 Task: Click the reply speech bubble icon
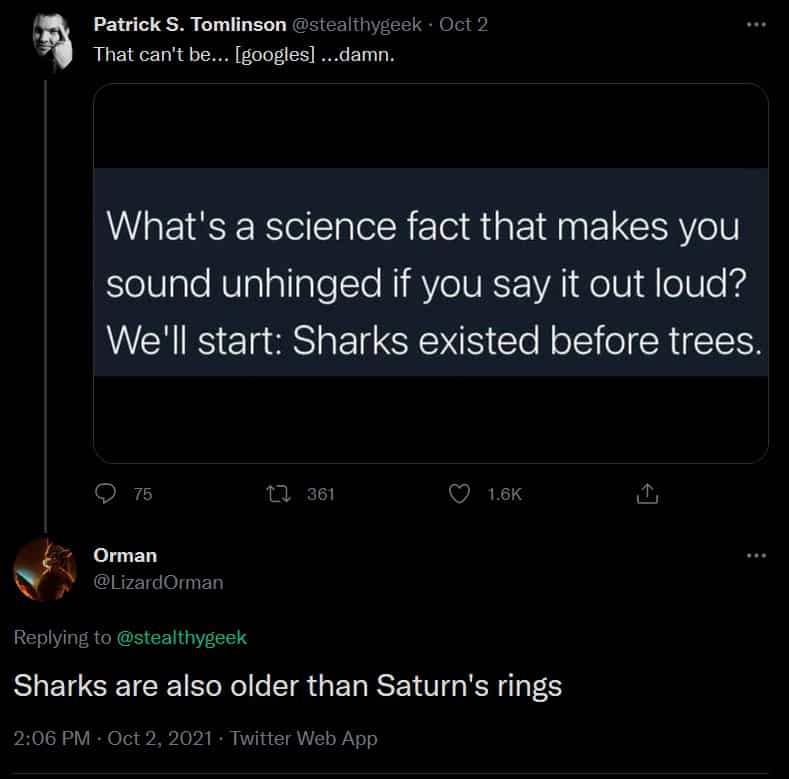point(106,493)
